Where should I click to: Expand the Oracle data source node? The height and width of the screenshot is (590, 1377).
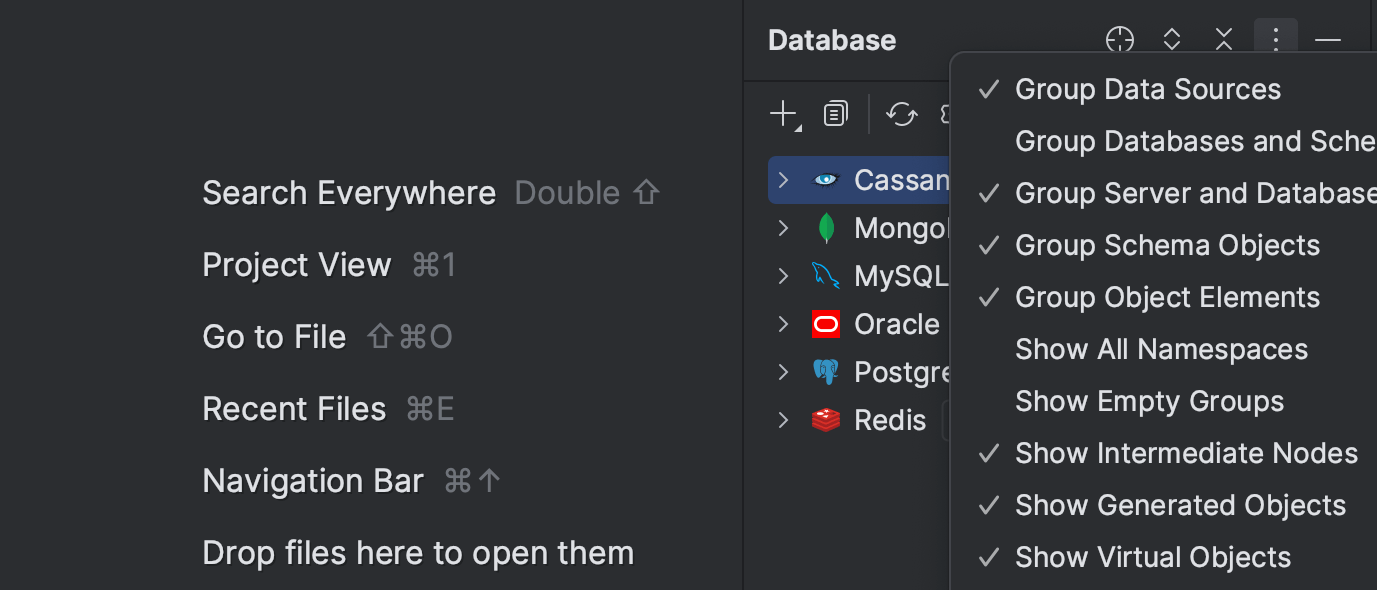point(783,323)
